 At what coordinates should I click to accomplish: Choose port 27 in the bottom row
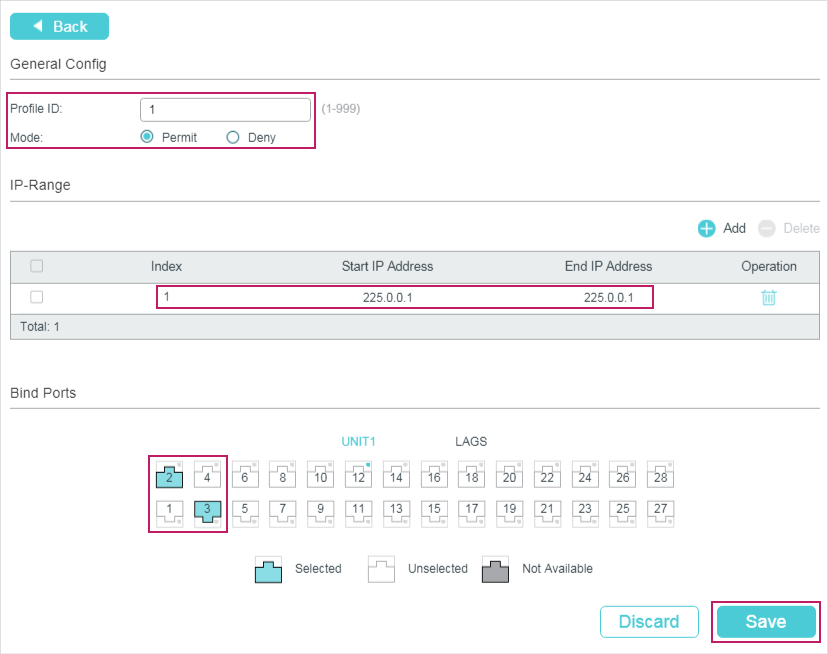[660, 512]
